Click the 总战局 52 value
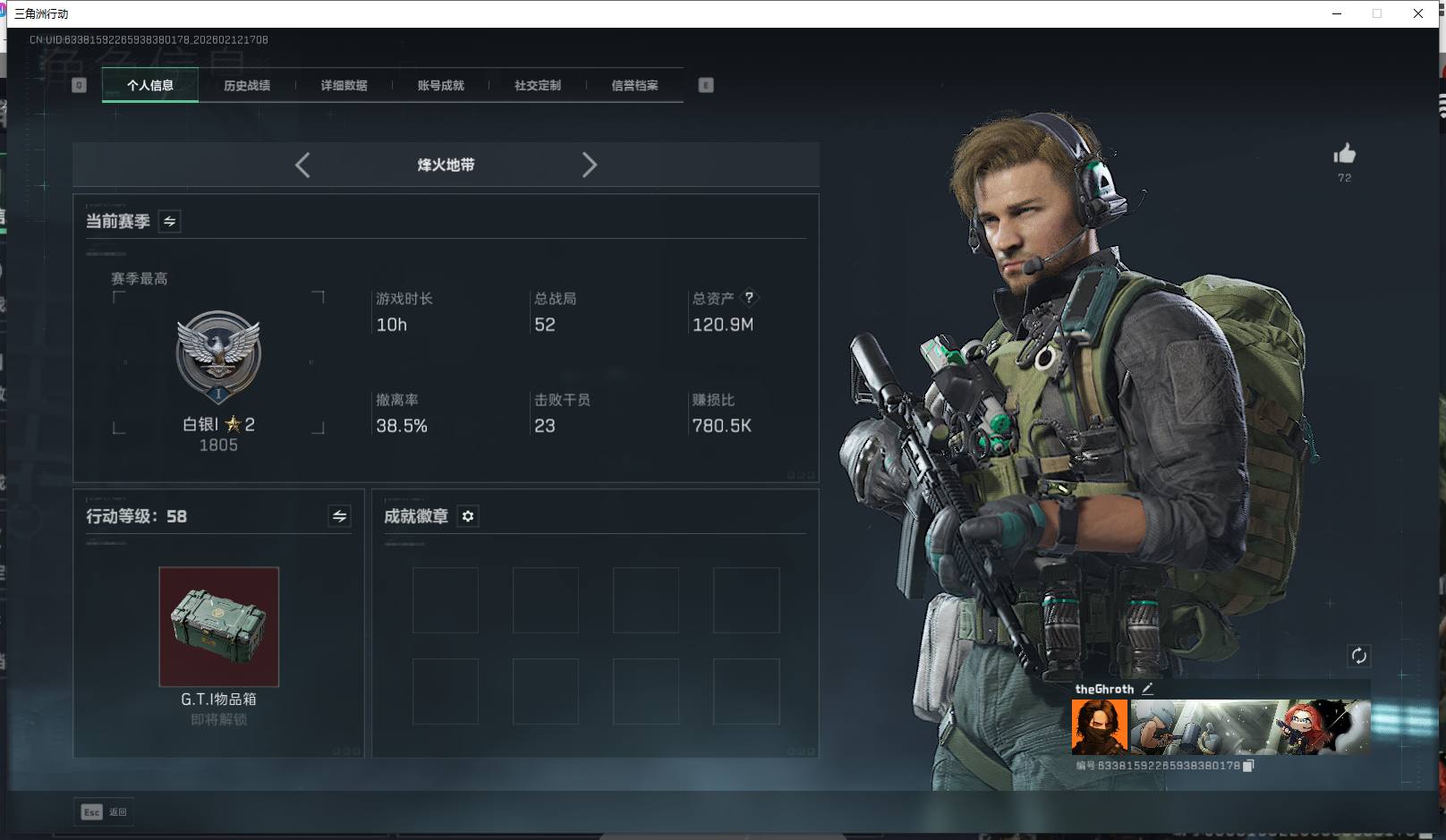The width and height of the screenshot is (1446, 840). click(x=545, y=325)
